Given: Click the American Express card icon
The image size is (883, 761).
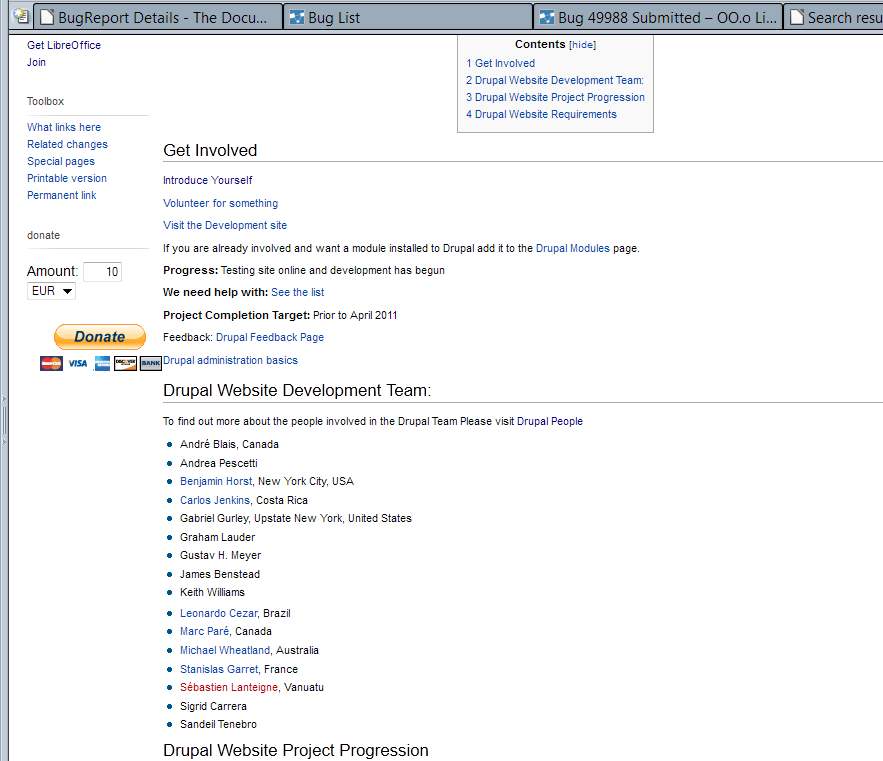Looking at the screenshot, I should 102,363.
